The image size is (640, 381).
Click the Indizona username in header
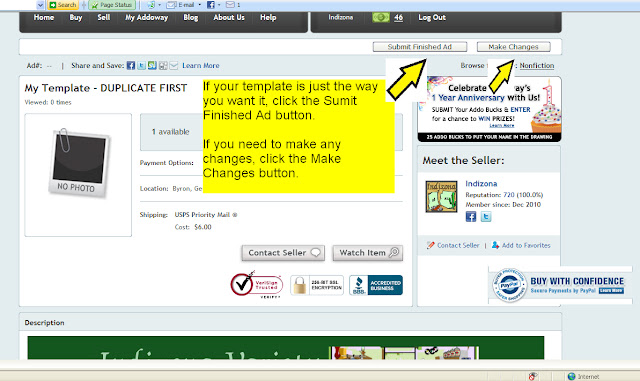(340, 18)
